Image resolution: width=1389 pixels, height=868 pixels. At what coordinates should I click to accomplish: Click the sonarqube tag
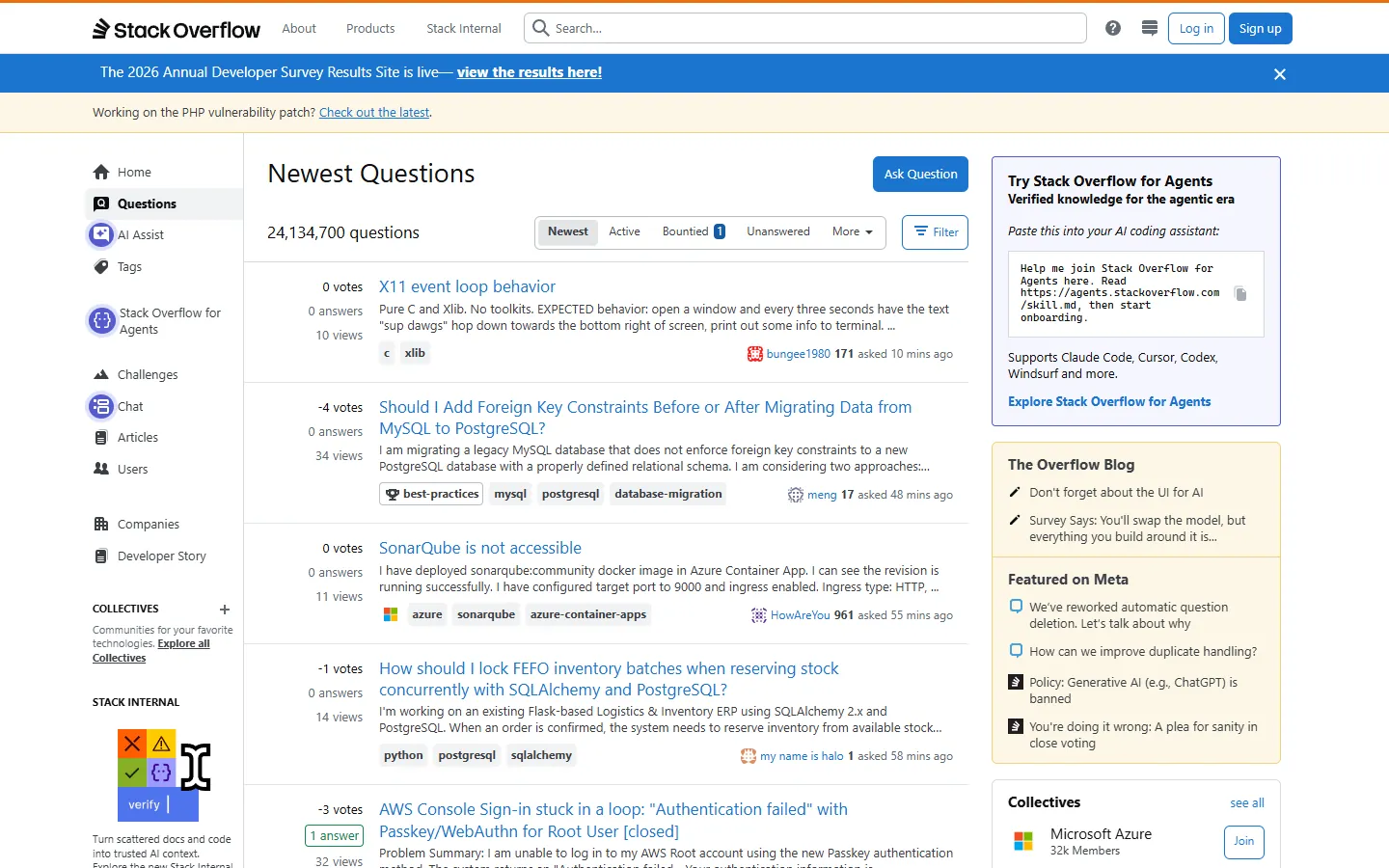pyautogui.click(x=486, y=614)
